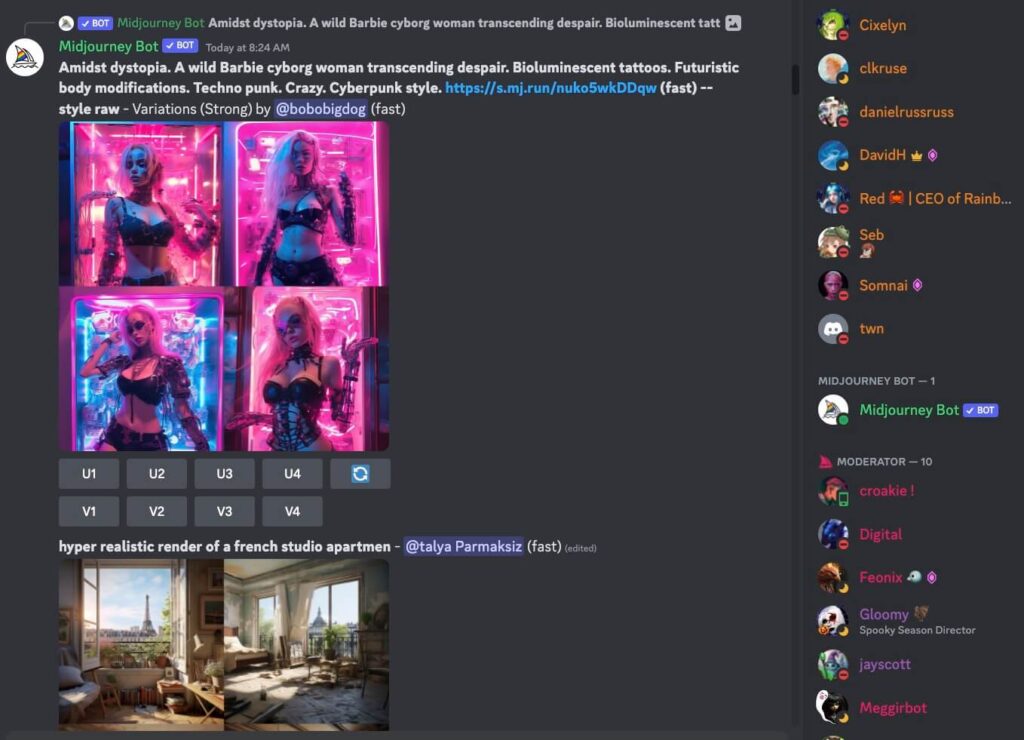Click the @bobobigdog mention

(320, 108)
